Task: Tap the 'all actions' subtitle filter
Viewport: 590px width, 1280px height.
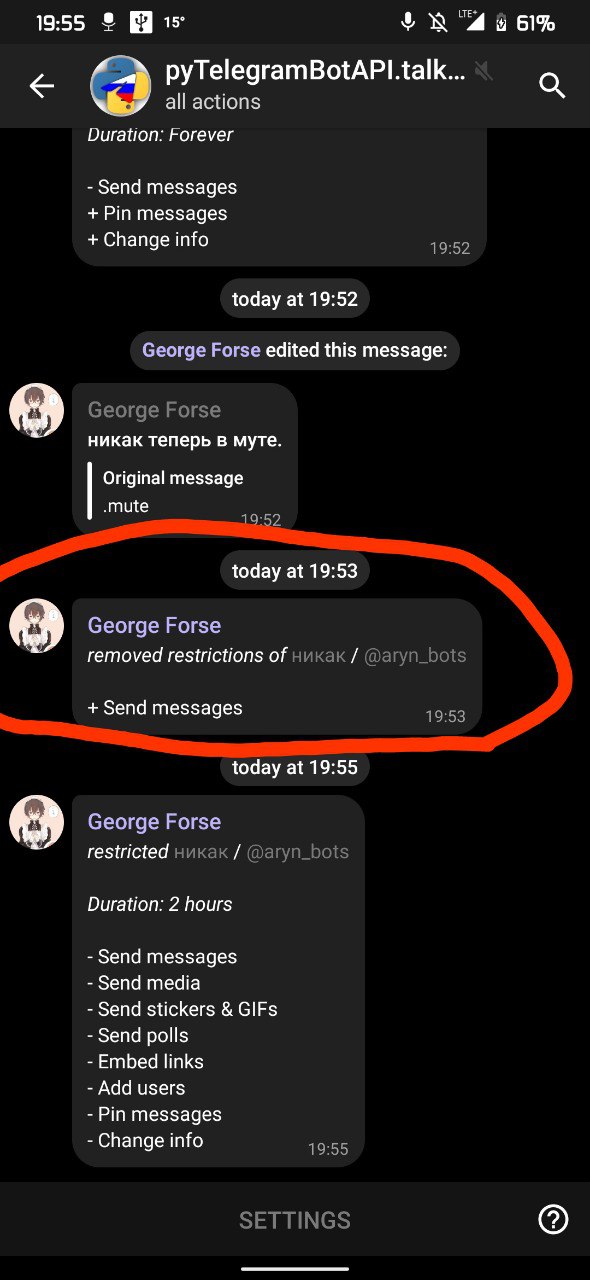Action: click(213, 102)
